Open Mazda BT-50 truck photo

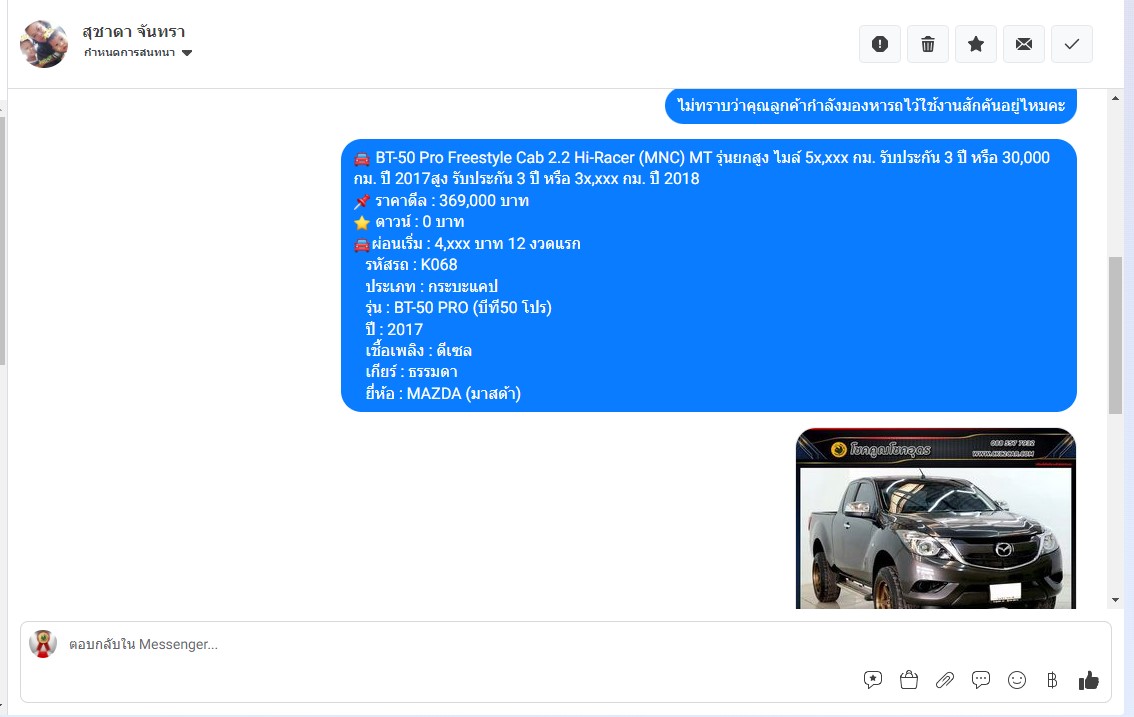pos(936,518)
